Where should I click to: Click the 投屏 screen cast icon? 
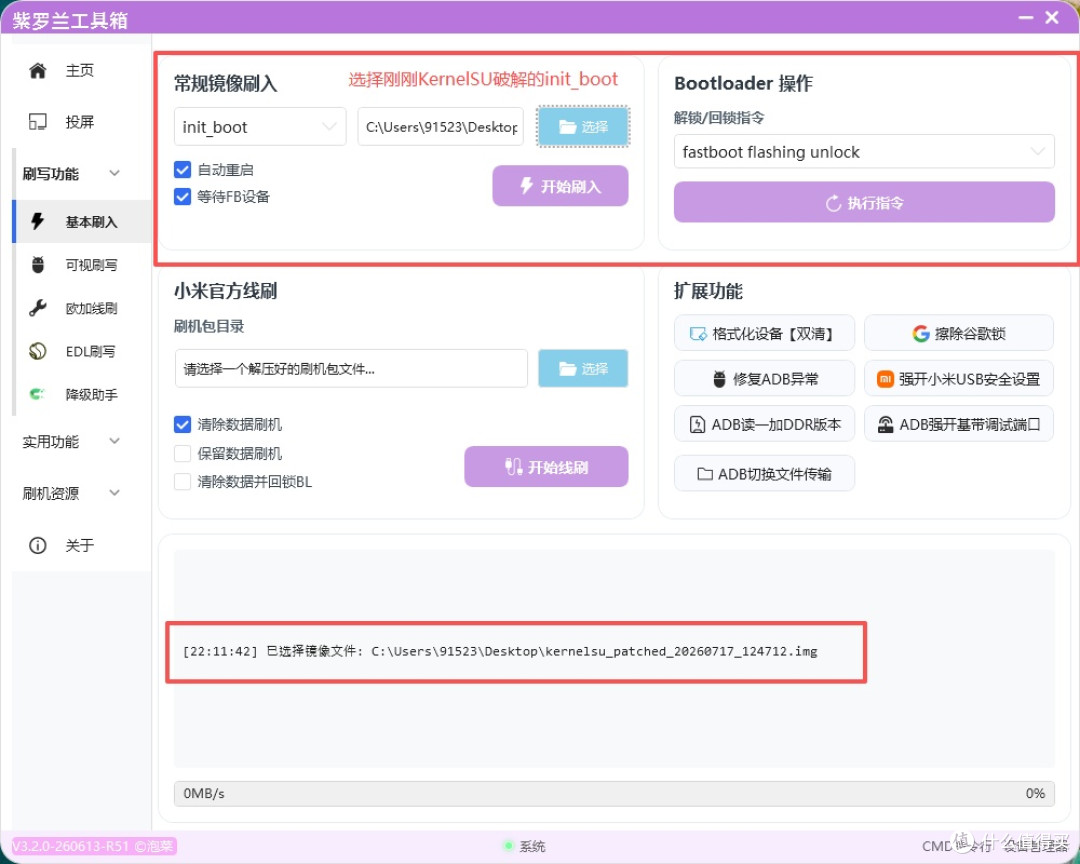pos(37,122)
